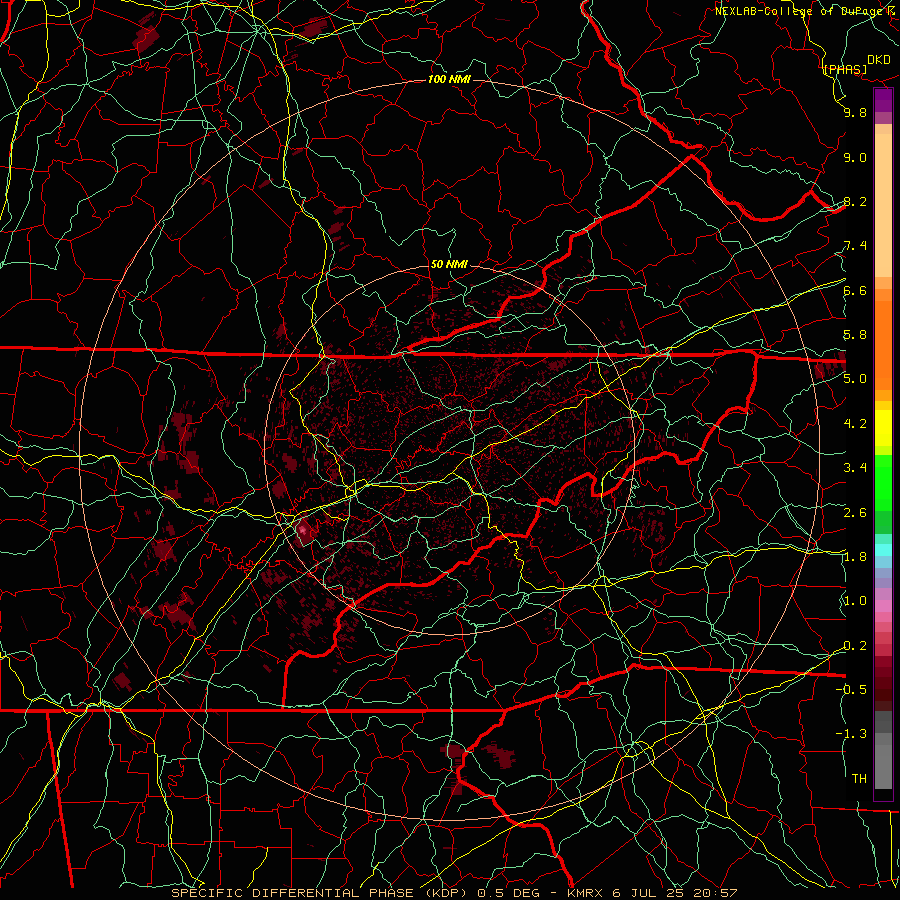The height and width of the screenshot is (900, 900).
Task: Pick the cyan swatch on the color scale
Action: click(x=883, y=550)
